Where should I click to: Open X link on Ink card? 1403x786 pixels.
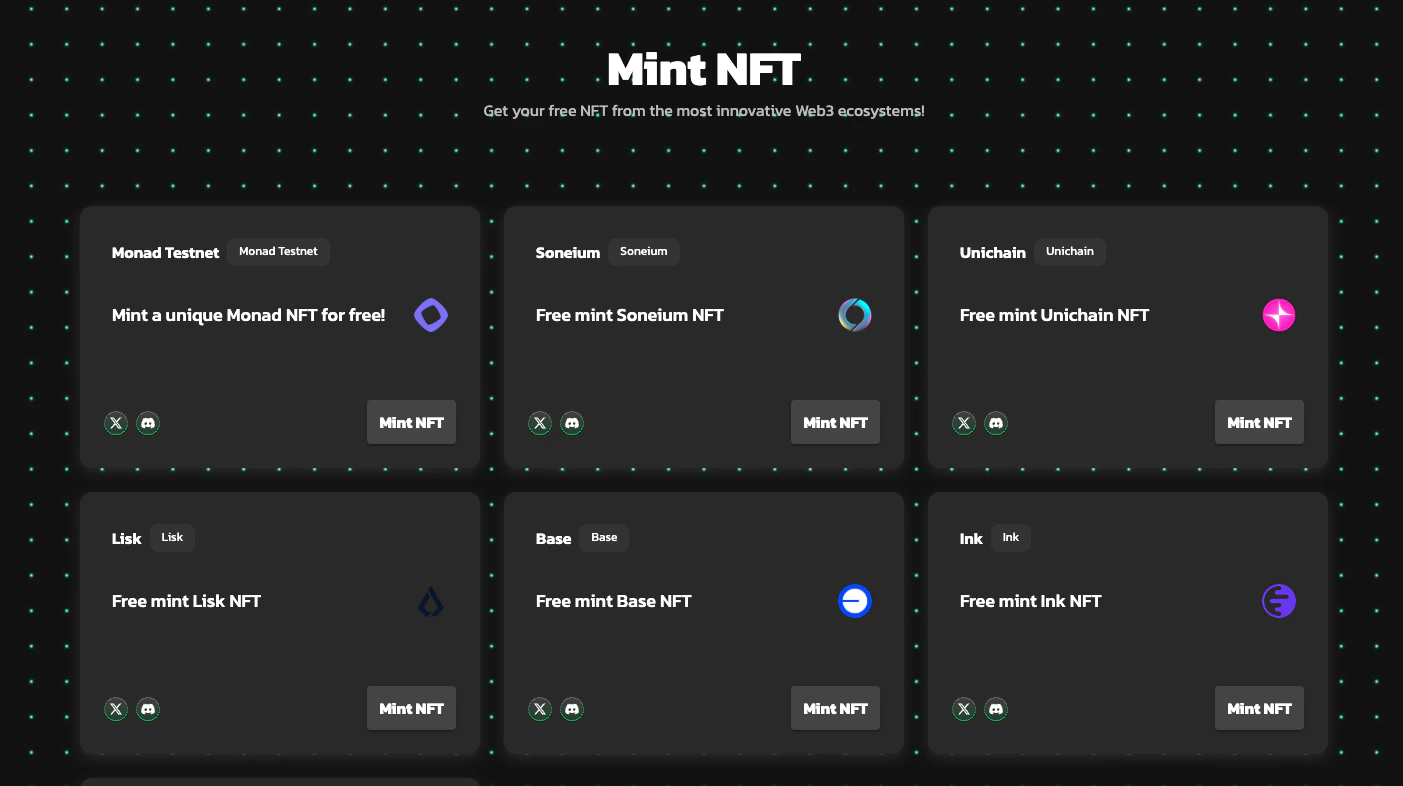[x=964, y=709]
